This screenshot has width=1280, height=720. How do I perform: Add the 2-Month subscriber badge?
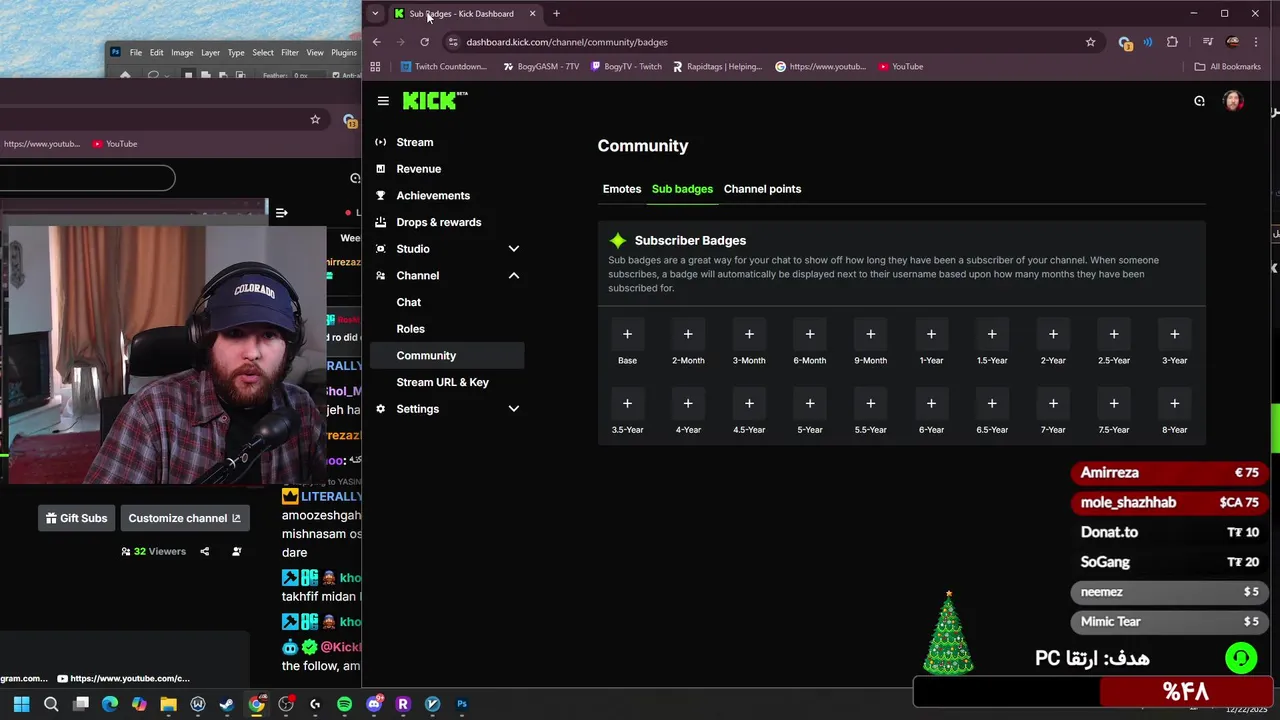(x=688, y=334)
